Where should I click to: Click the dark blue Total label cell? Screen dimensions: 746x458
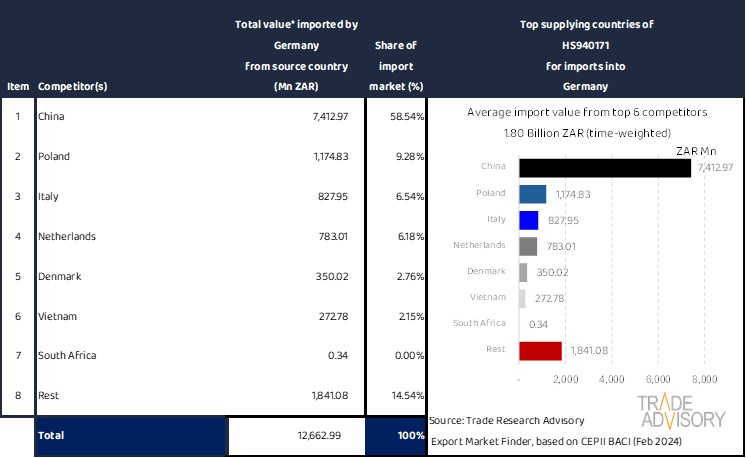130,436
